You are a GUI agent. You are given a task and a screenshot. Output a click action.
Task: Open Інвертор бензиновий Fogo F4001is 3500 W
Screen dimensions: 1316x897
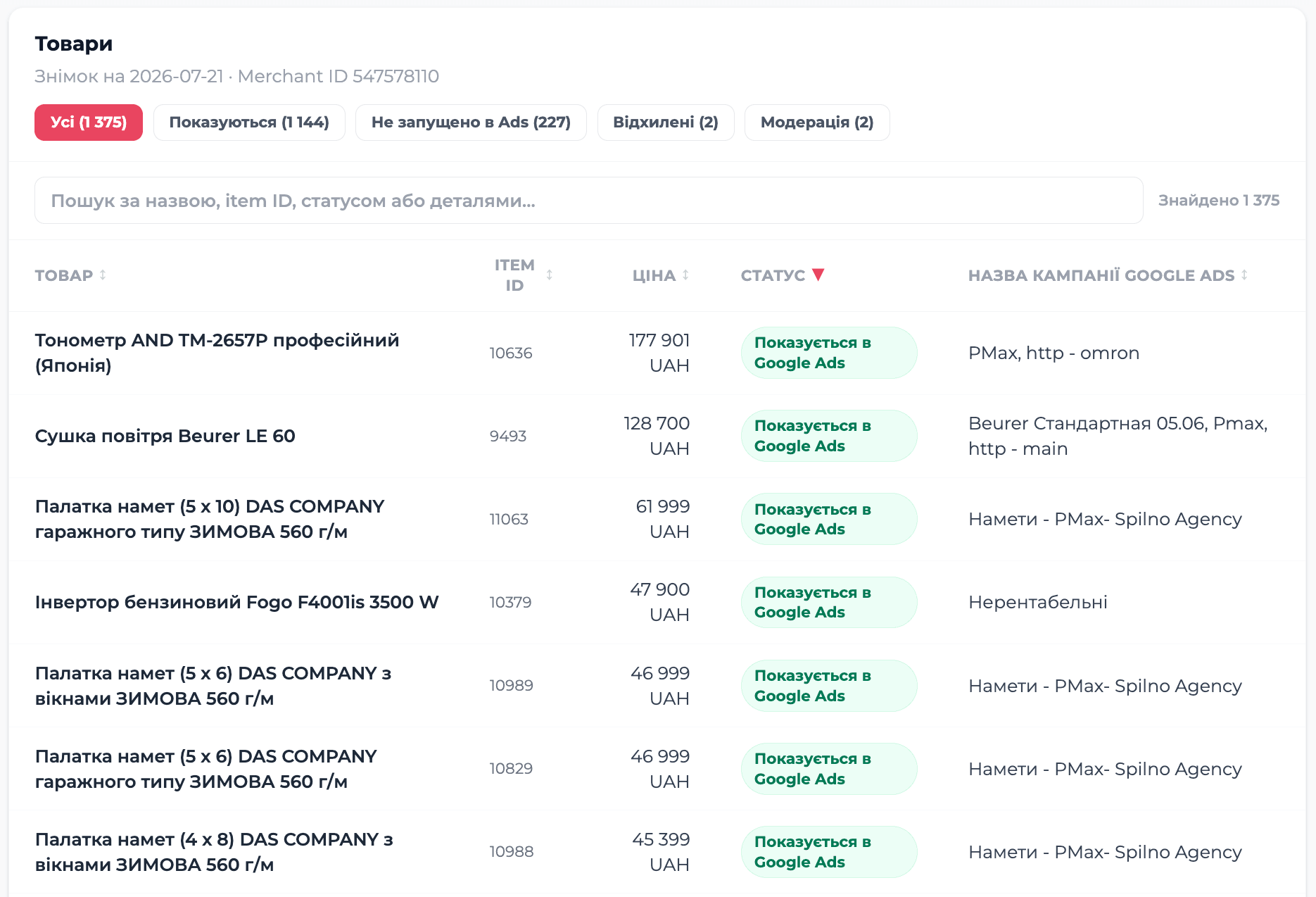(x=236, y=602)
